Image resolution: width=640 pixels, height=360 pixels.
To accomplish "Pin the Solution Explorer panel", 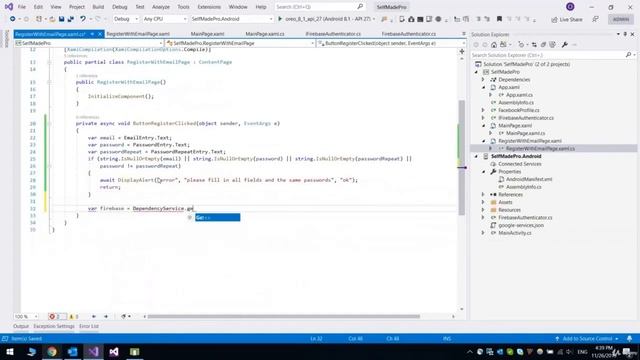I will 625,34.
